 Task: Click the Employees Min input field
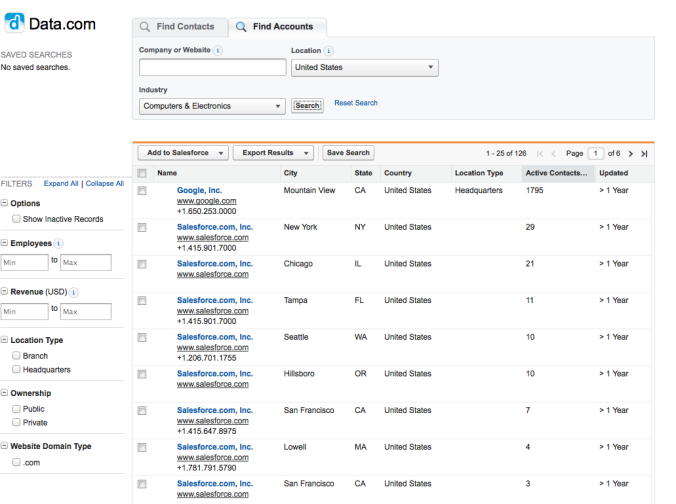(24, 263)
